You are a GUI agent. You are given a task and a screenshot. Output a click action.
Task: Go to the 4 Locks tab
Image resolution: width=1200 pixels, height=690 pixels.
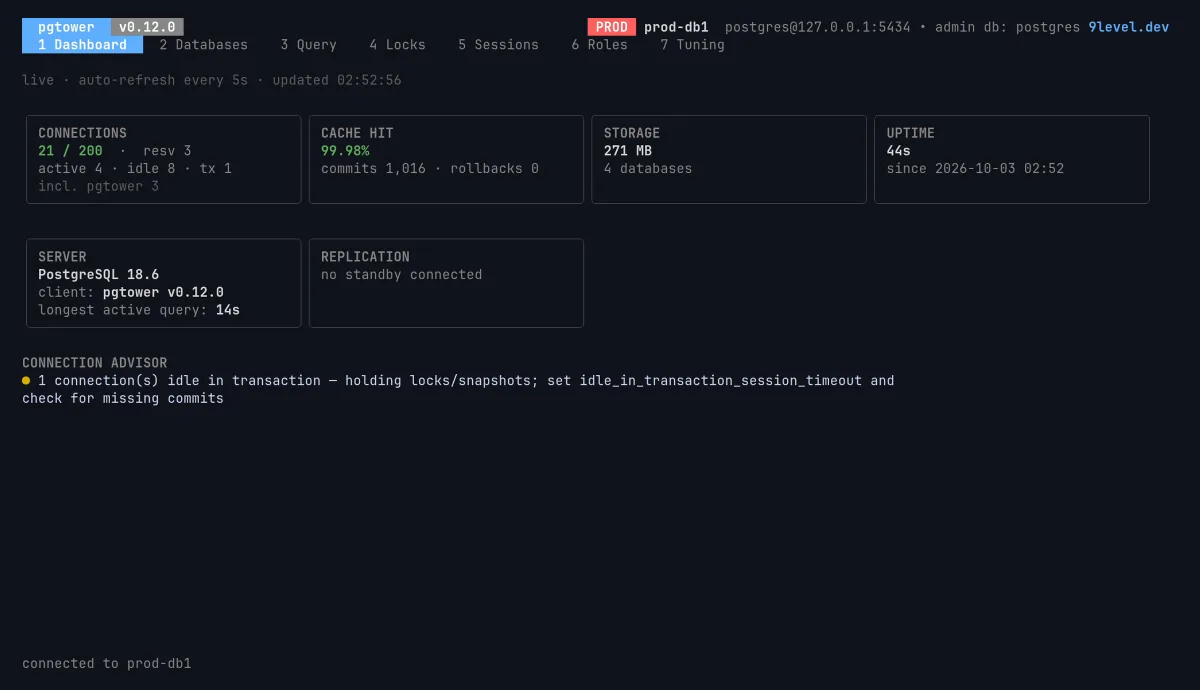pyautogui.click(x=397, y=45)
